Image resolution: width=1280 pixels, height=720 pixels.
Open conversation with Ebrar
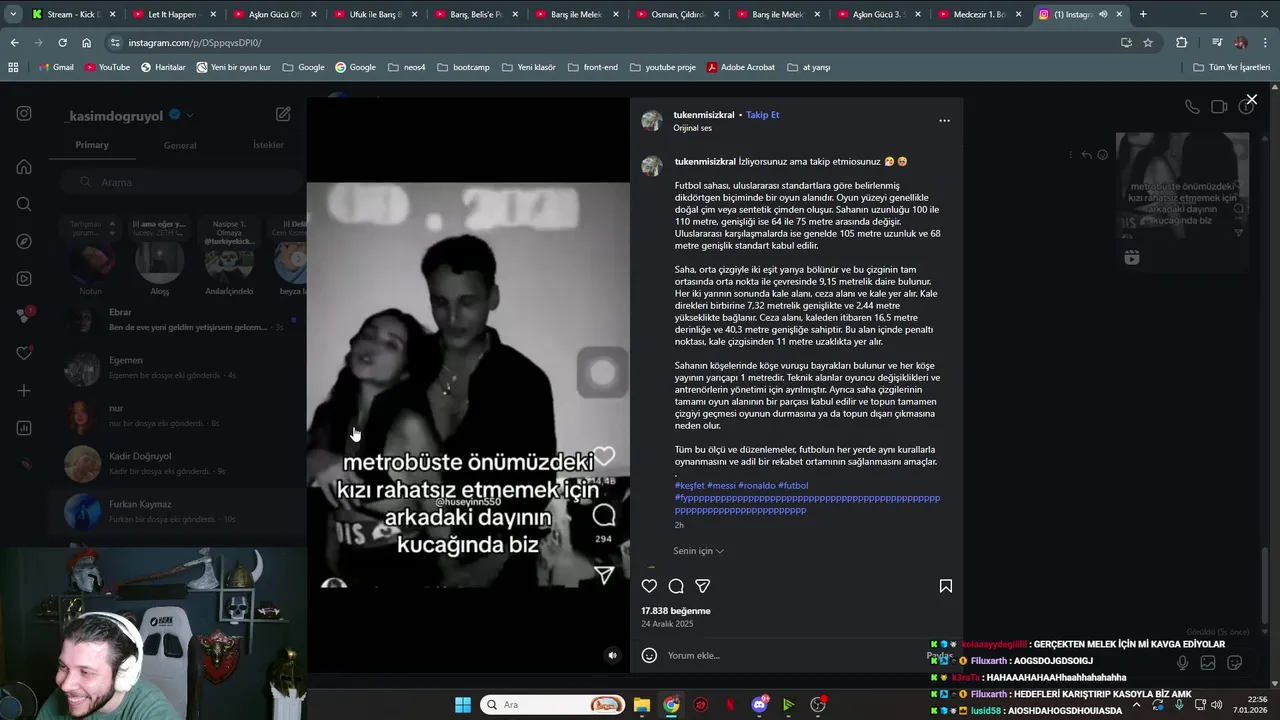click(x=180, y=320)
